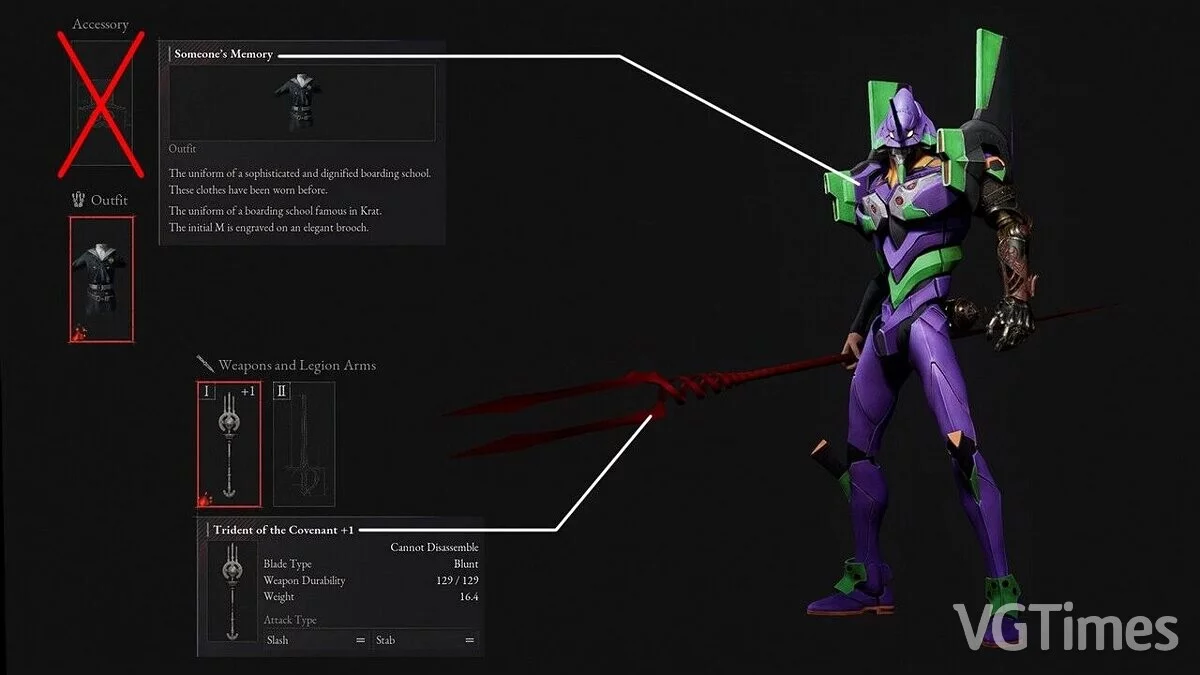
Task: Click the helmet icon beside the Outfit label
Action: [78, 200]
